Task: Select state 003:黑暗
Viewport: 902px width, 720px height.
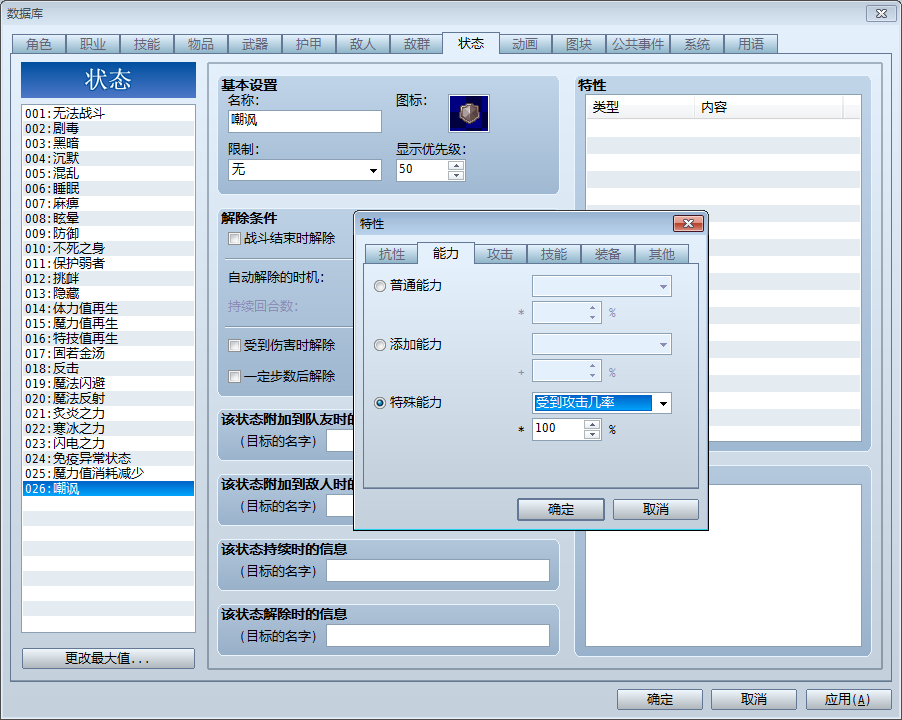Action: [x=108, y=143]
